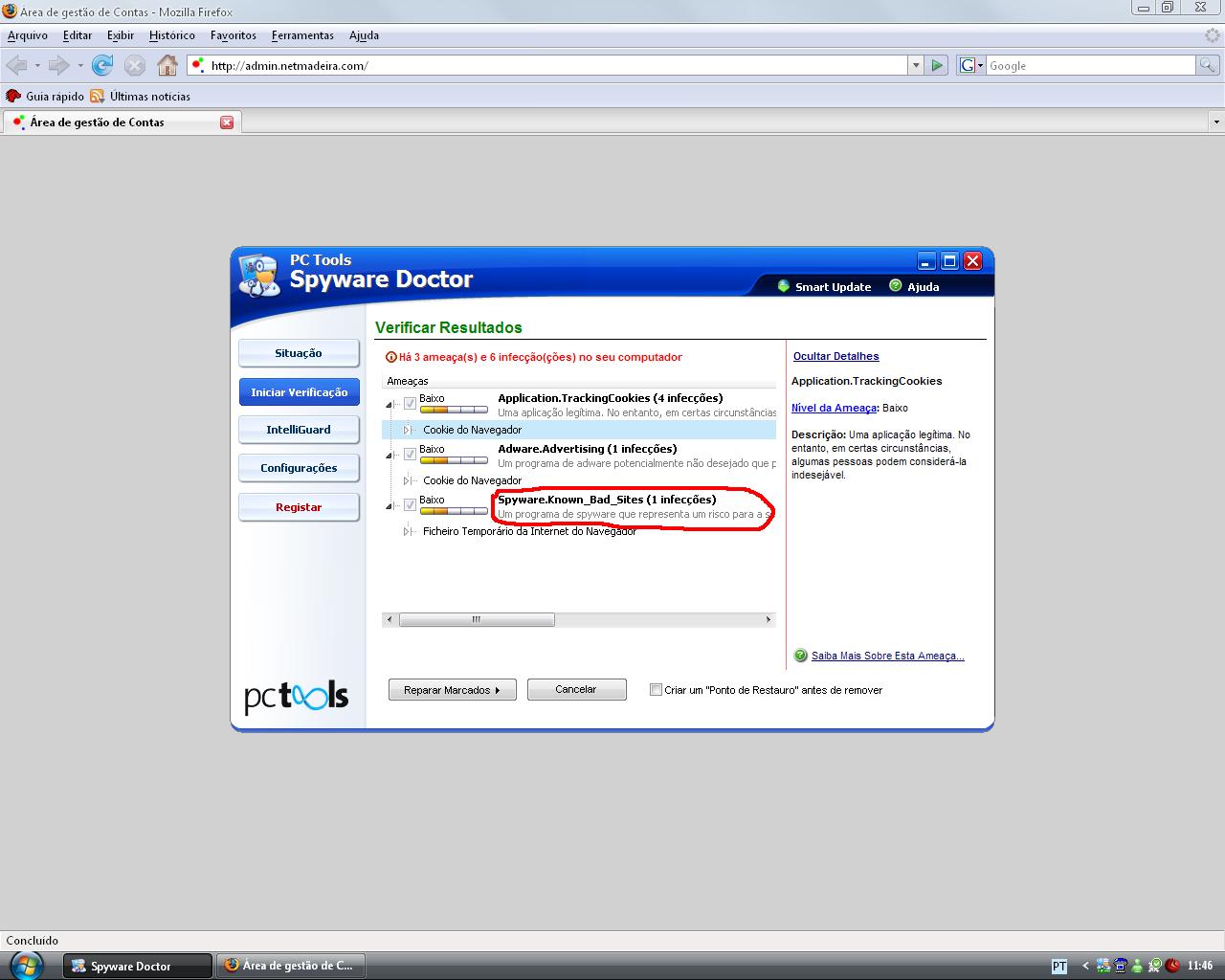Open Configurações section
The width and height of the screenshot is (1225, 980).
point(299,468)
